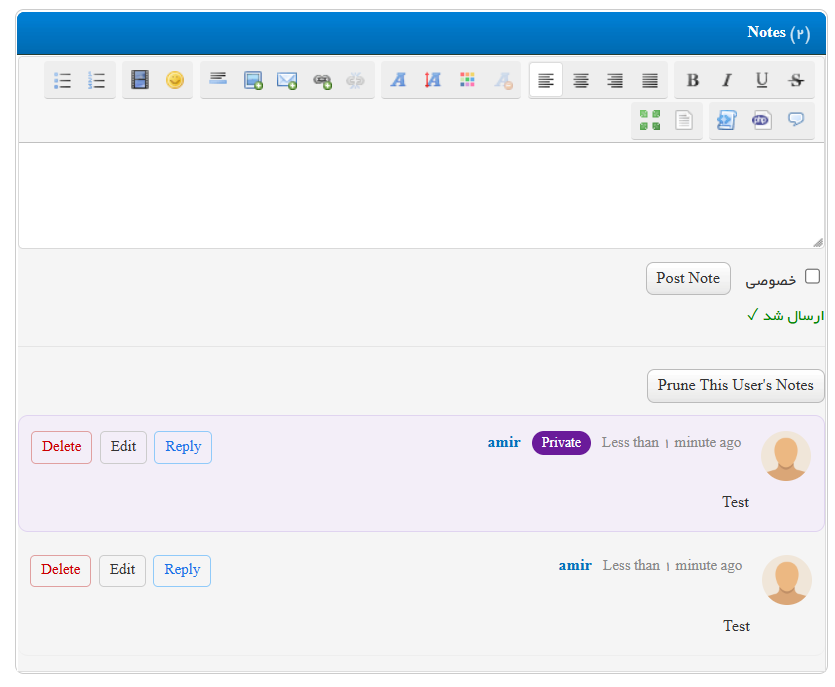The image size is (835, 687).
Task: Open the font color palette
Action: [x=467, y=80]
